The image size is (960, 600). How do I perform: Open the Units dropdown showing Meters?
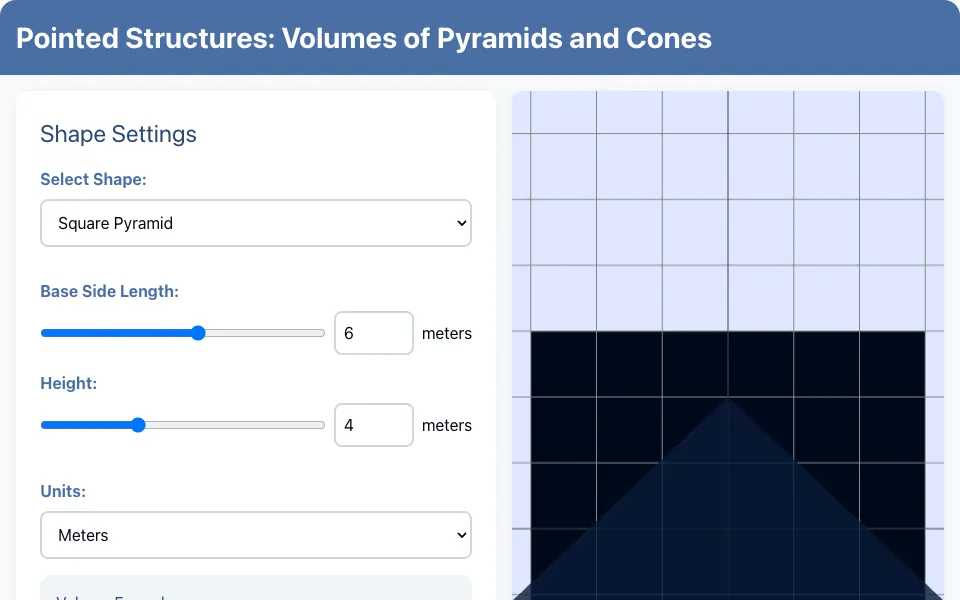click(x=255, y=535)
